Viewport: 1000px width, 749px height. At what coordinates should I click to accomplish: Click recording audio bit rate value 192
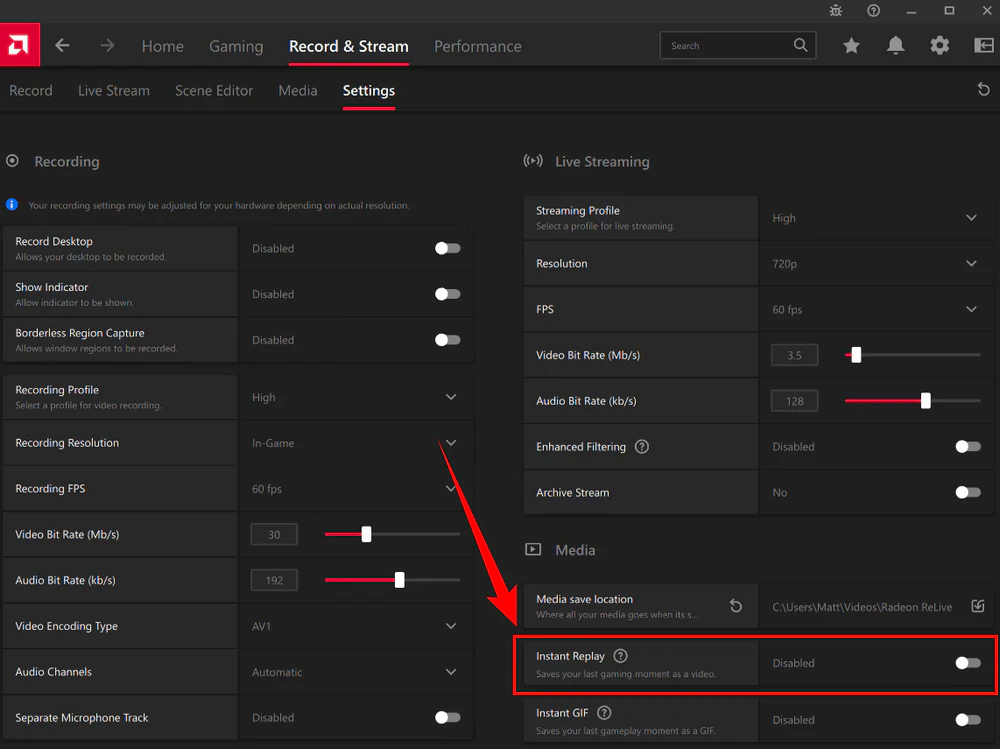tap(274, 581)
